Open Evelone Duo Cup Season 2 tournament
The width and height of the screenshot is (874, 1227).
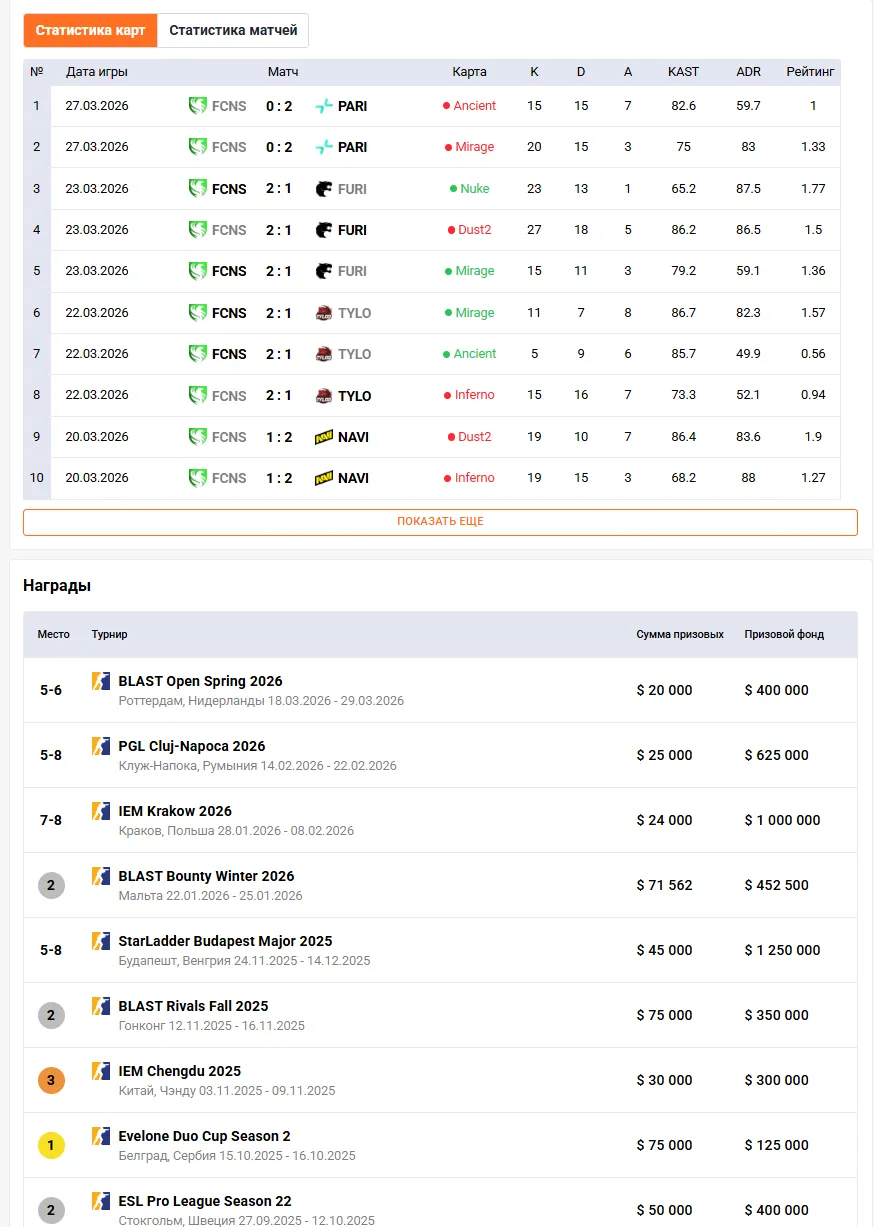tap(204, 1136)
